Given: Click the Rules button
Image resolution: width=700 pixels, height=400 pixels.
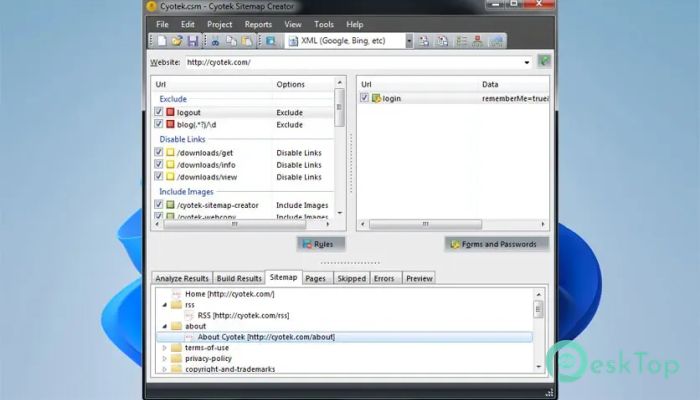Looking at the screenshot, I should (321, 244).
